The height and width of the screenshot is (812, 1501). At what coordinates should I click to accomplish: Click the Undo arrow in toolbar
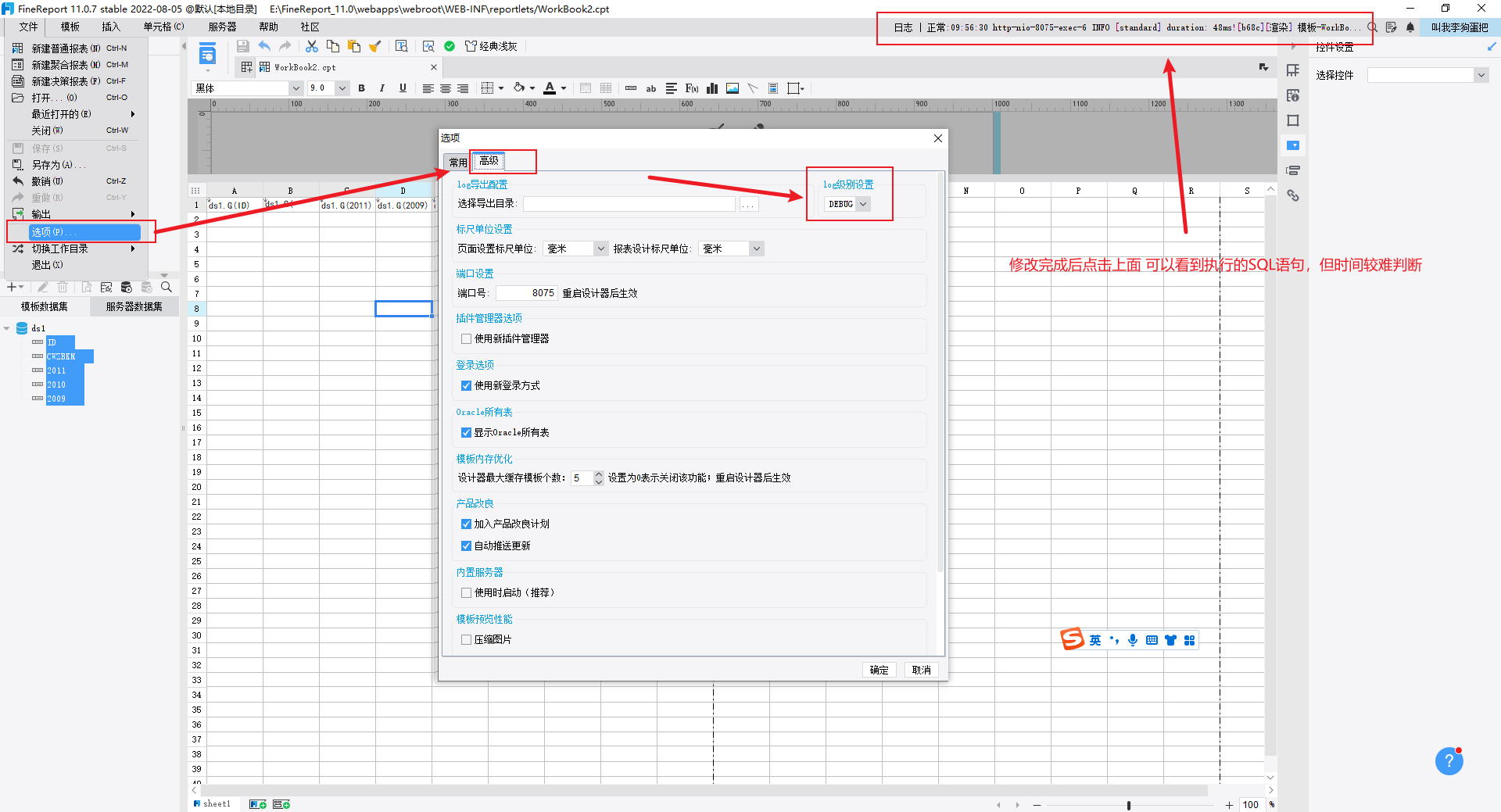coord(264,46)
